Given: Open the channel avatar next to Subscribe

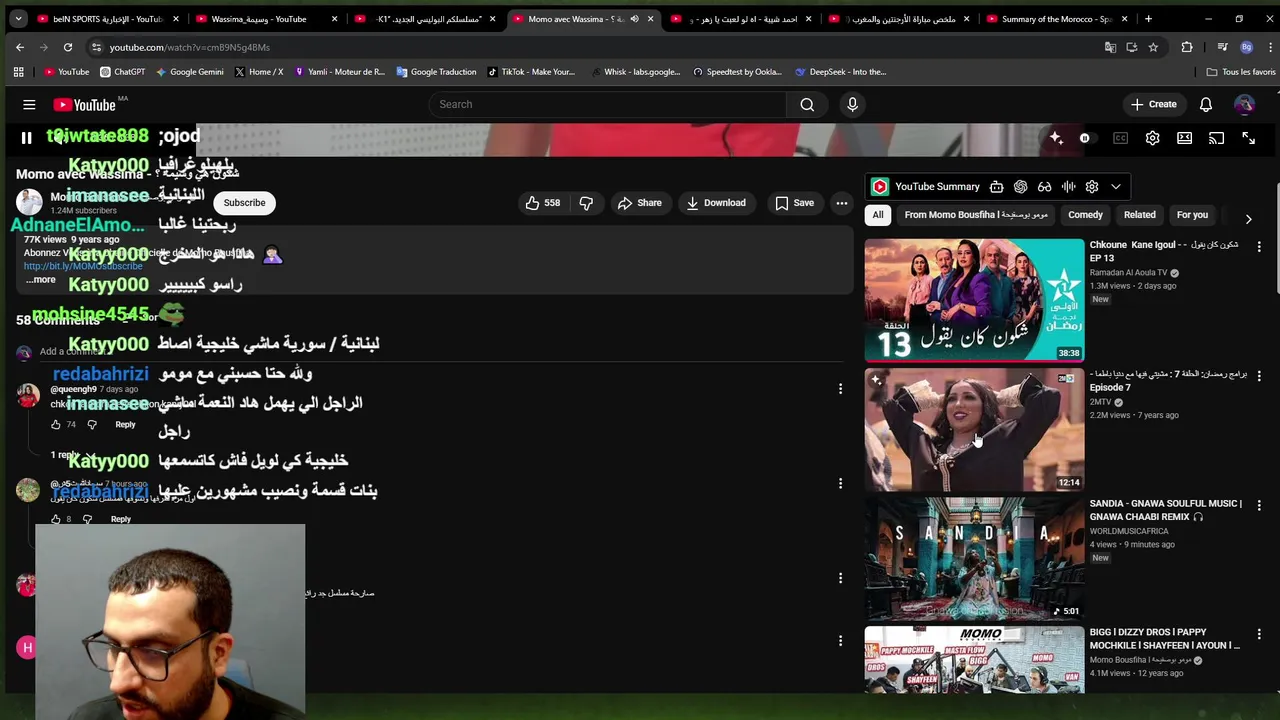Looking at the screenshot, I should point(29,202).
